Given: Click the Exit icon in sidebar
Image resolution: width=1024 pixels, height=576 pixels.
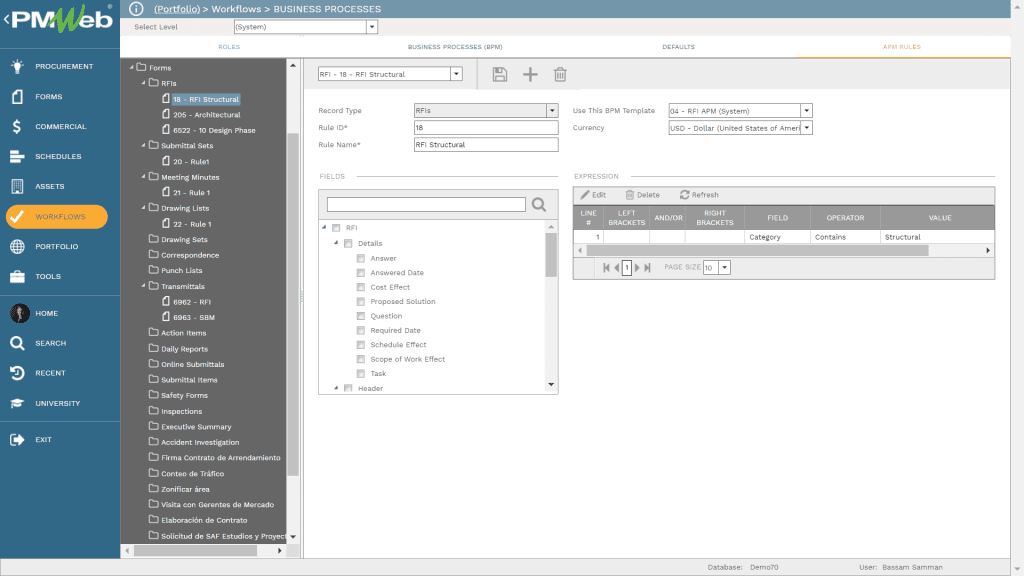Looking at the screenshot, I should (18, 440).
